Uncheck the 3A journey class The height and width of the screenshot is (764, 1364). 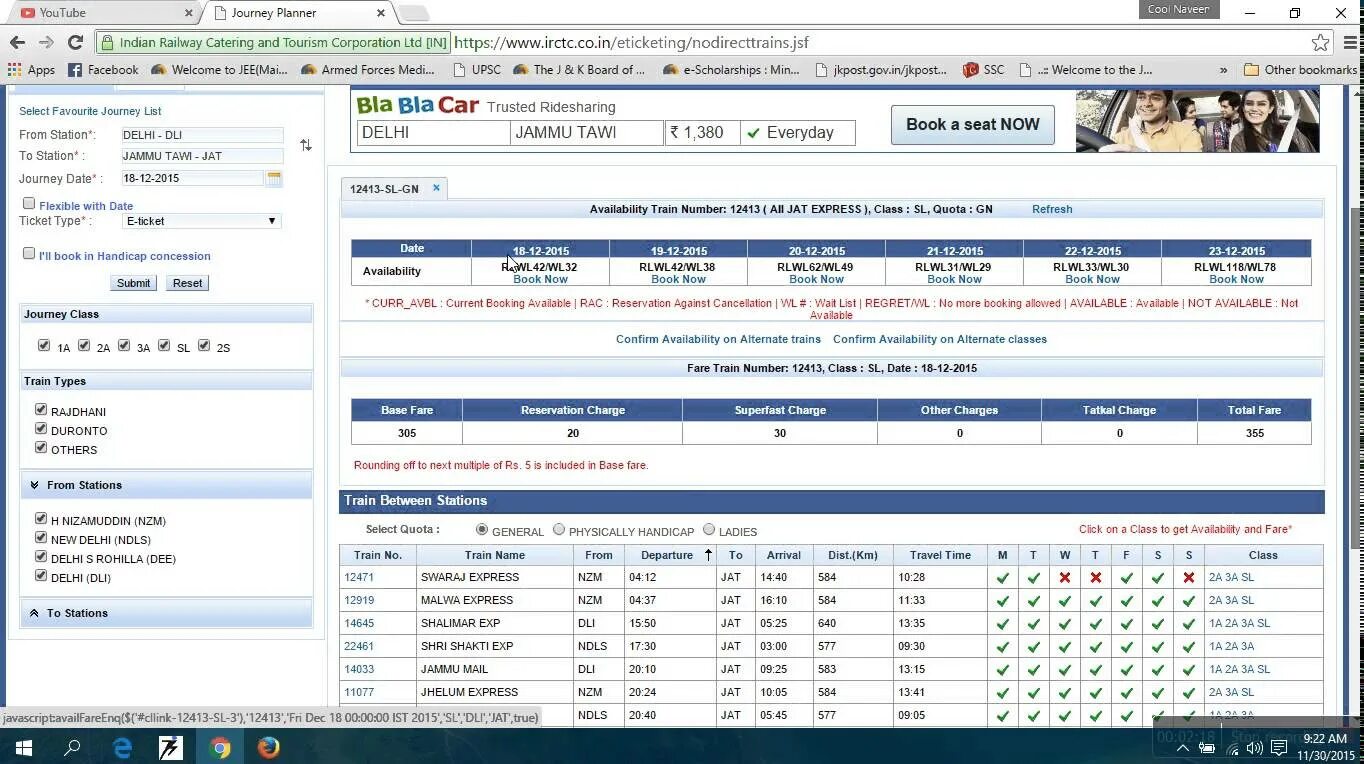coord(124,346)
